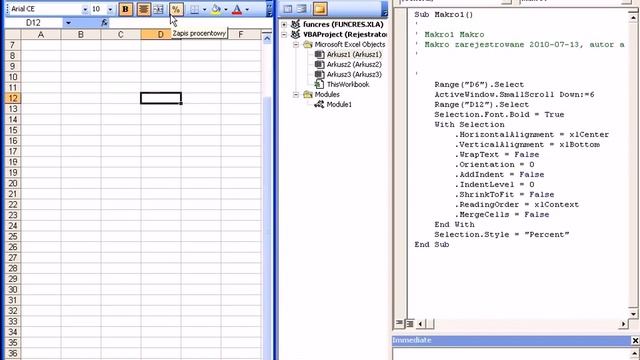
Task: Open the Name Box dropdown arrow
Action: [x=68, y=23]
